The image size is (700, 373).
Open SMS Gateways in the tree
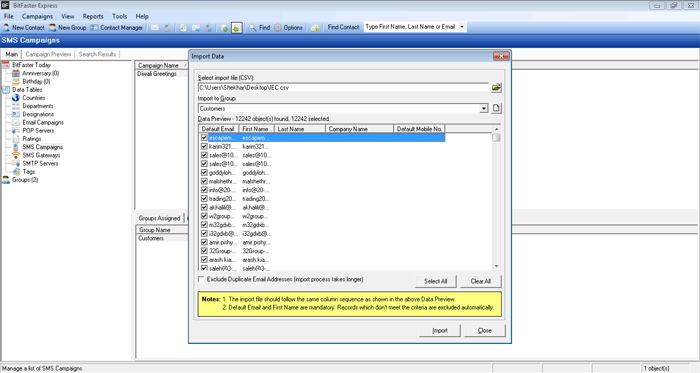click(x=36, y=155)
